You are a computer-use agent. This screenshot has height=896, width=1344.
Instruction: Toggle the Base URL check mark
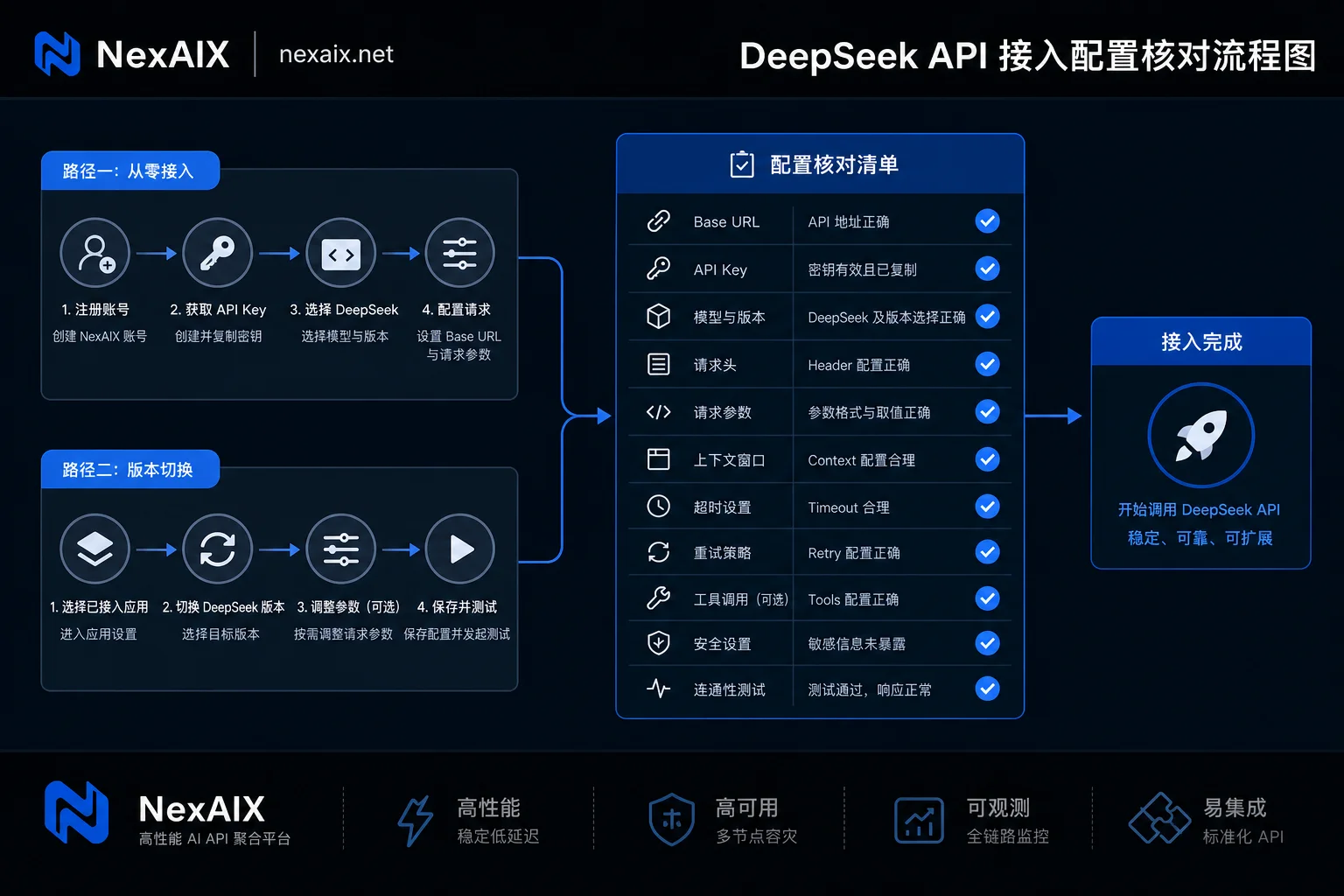[988, 221]
